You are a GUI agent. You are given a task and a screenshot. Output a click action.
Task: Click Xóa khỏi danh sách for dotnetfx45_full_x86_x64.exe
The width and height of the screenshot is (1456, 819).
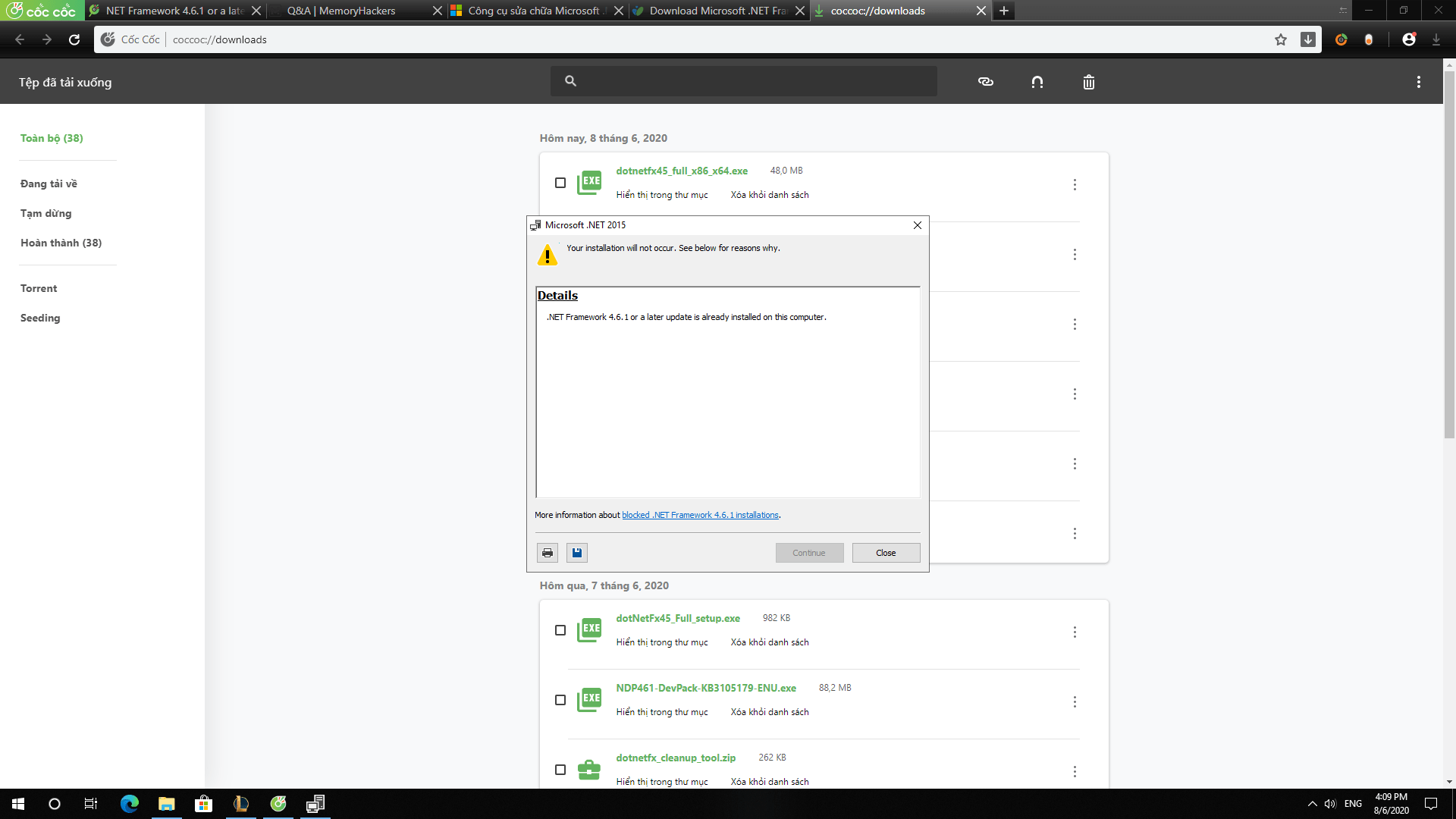coord(770,195)
